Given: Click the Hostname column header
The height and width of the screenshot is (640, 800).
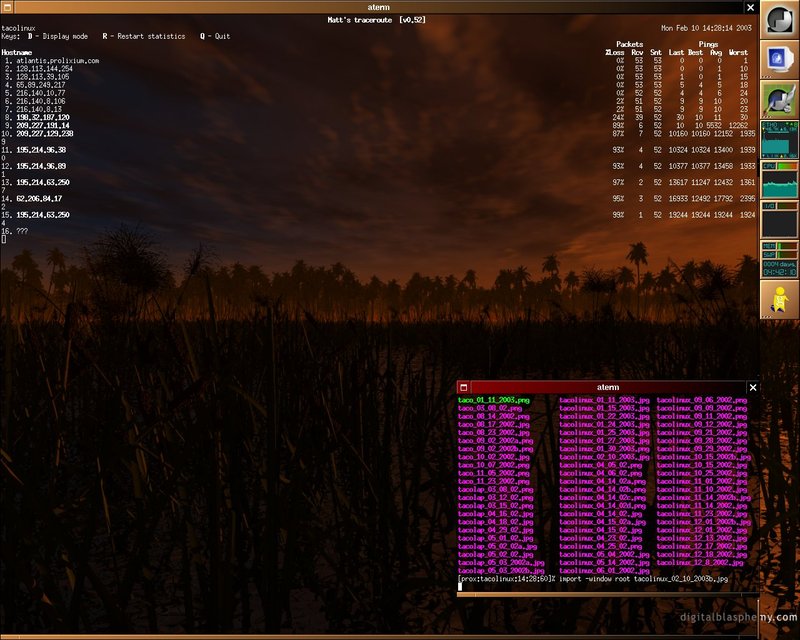Looking at the screenshot, I should click(17, 53).
